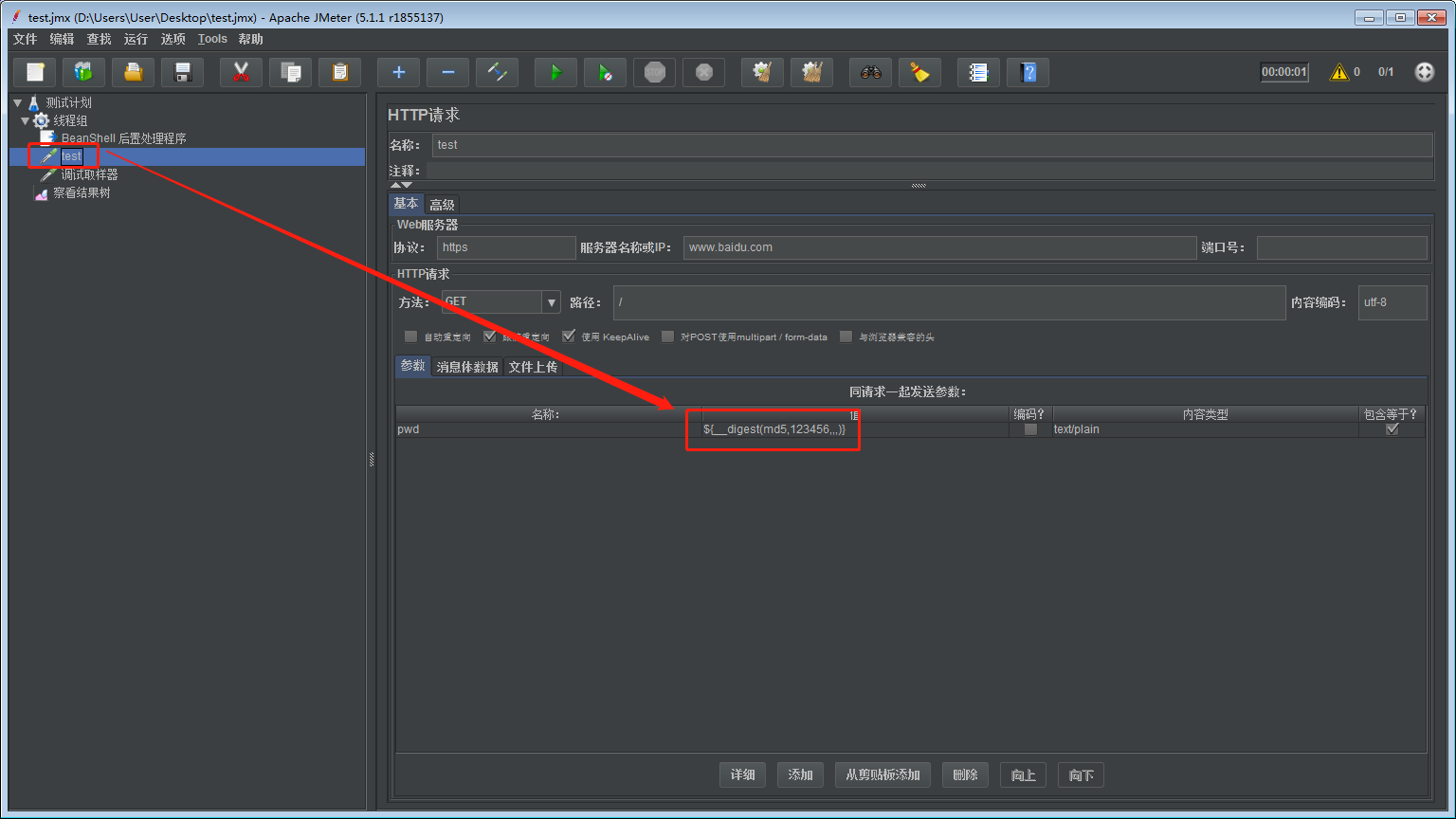Screen dimensions: 1456x819
Task: Save the test plan with floppy icon
Action: pyautogui.click(x=183, y=72)
